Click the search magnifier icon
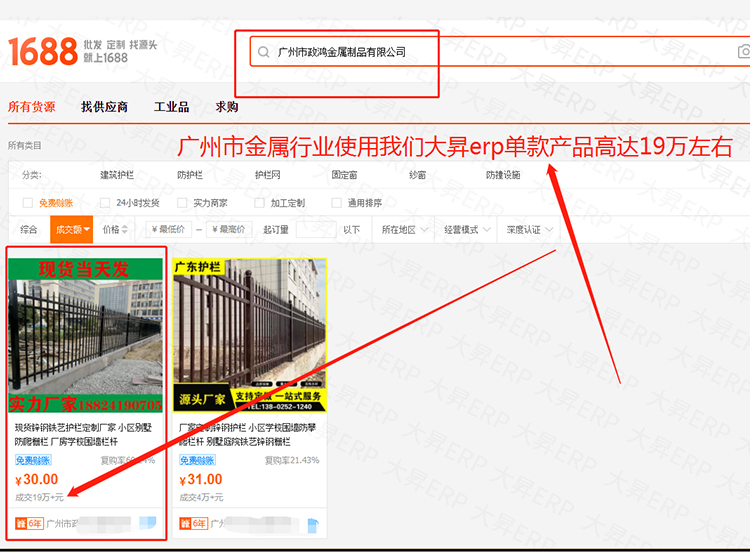The width and height of the screenshot is (750, 553). coord(264,52)
